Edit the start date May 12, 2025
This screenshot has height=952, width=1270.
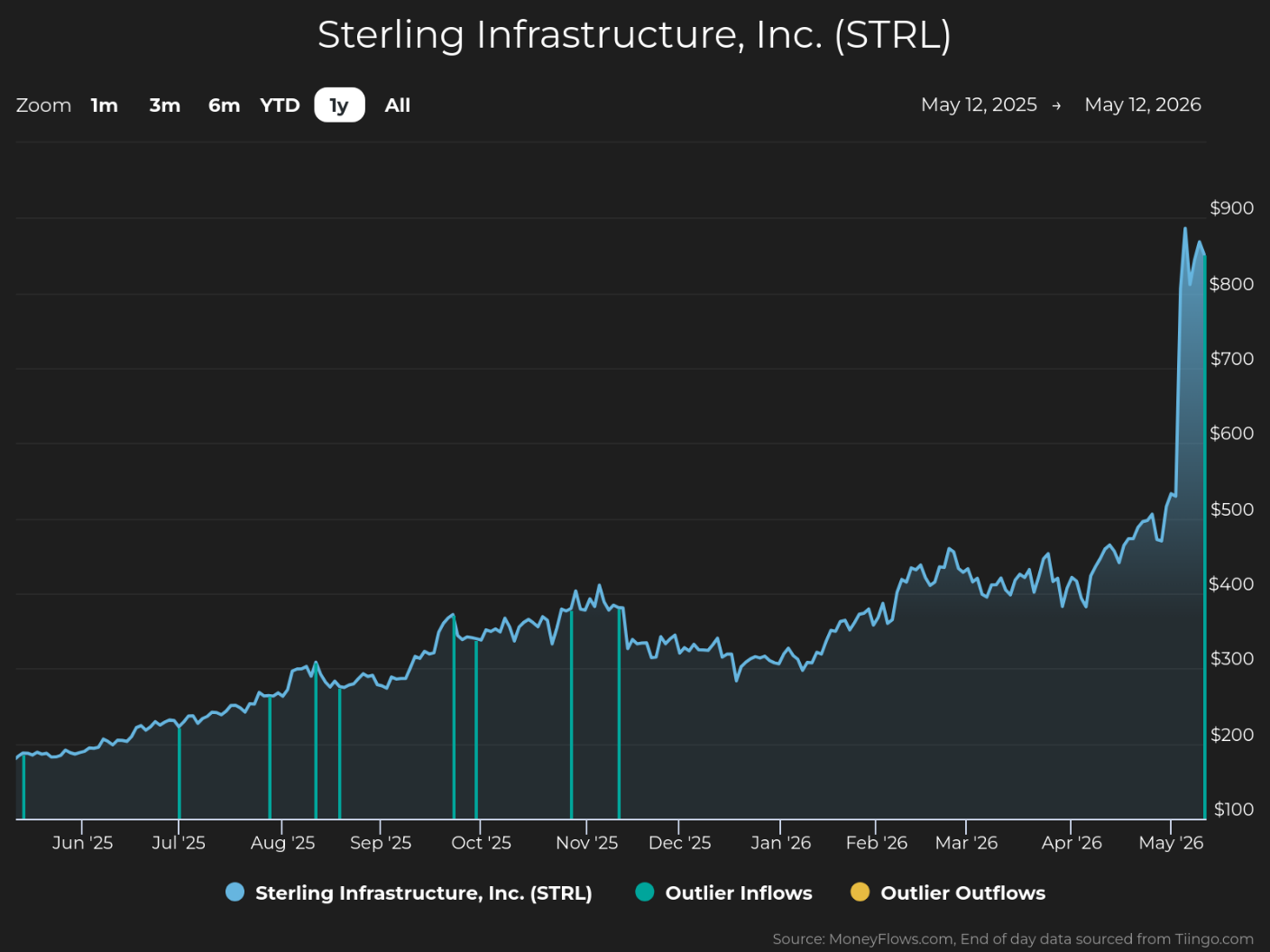tap(979, 105)
